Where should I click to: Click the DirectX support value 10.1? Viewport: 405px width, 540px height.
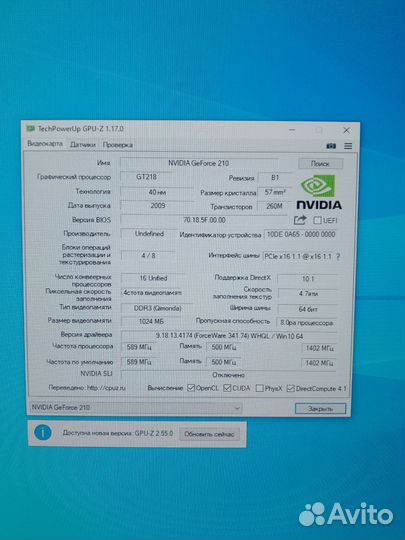[x=308, y=279]
